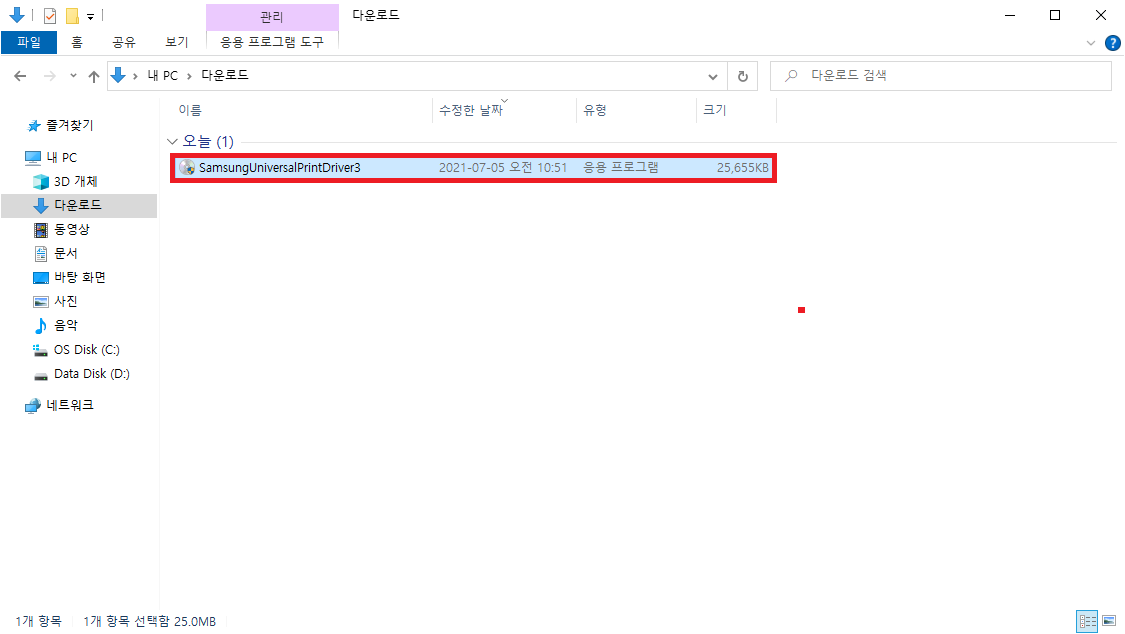Open the recent locations dropdown
Screen dimensions: 1125x634
tap(73, 75)
